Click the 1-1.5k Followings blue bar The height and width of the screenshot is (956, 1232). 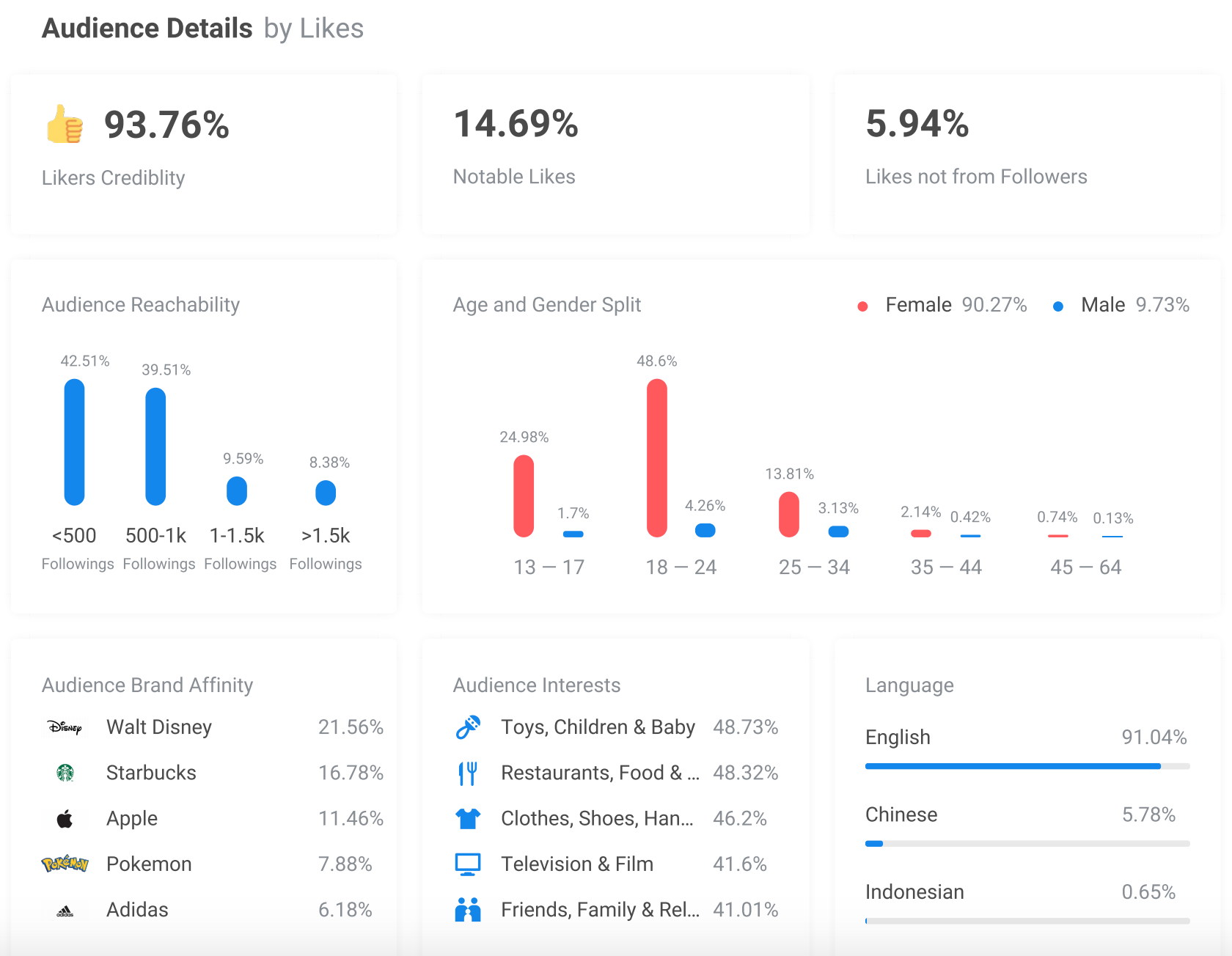pos(237,491)
